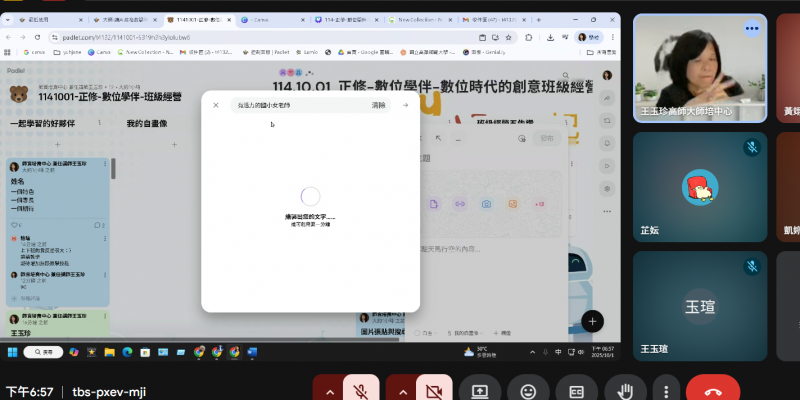Click the comment count on 姓名 post
Image resolution: width=800 pixels, height=400 pixels.
99,225
